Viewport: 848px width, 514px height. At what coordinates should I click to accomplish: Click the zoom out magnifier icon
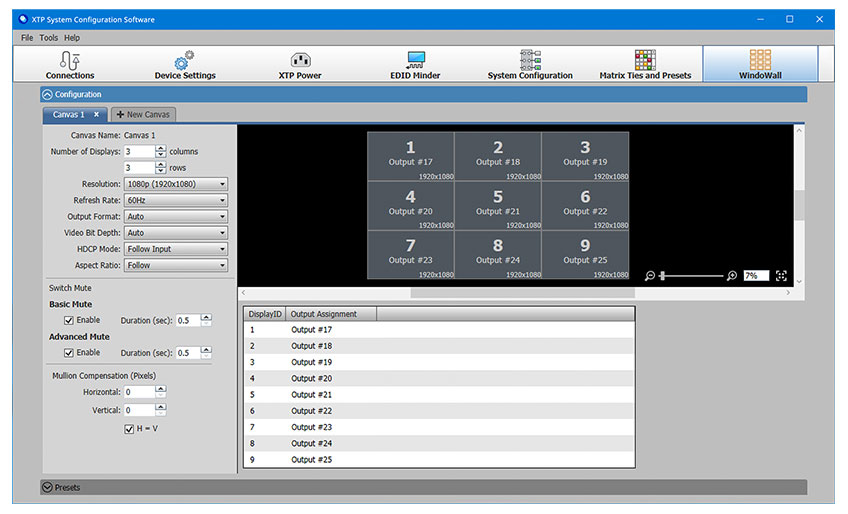click(x=650, y=276)
